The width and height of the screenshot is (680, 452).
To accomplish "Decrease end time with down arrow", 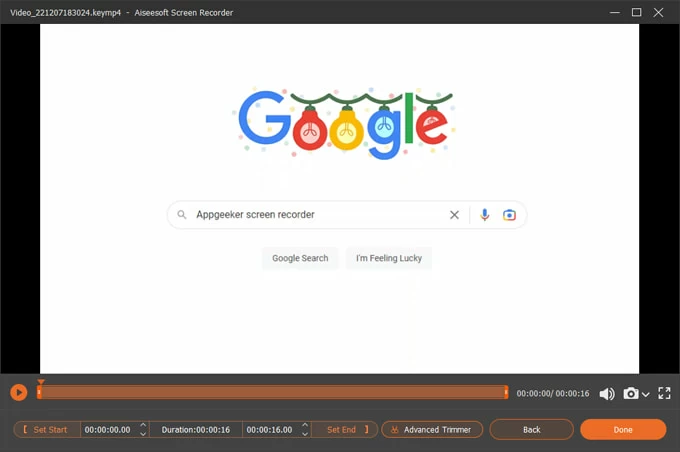I will [305, 434].
